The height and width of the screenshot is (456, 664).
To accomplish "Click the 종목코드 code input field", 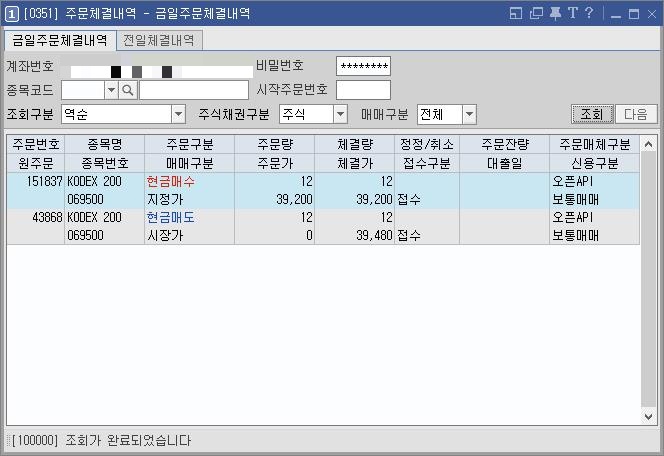I will click(x=83, y=90).
